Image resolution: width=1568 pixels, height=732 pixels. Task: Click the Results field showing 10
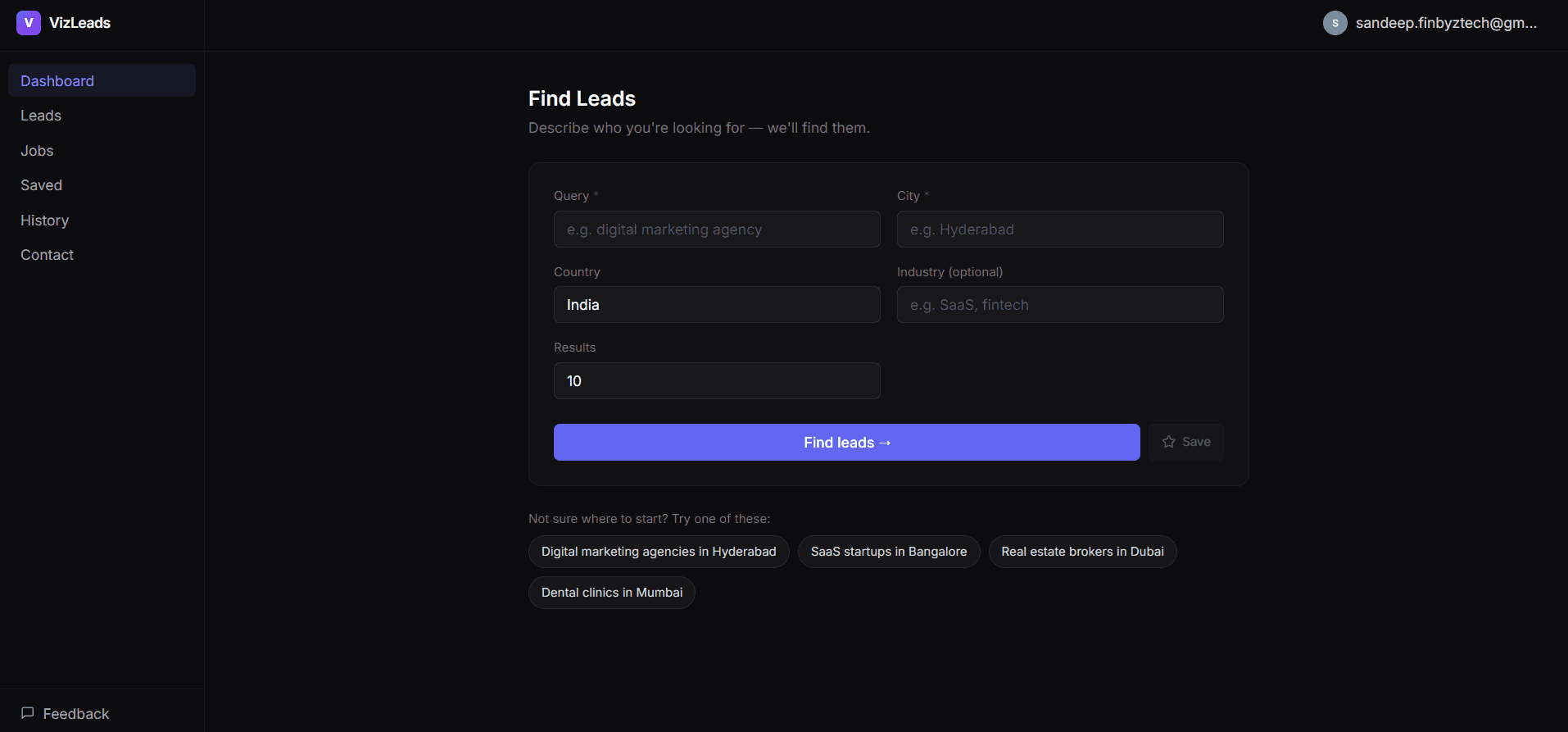[x=717, y=381]
